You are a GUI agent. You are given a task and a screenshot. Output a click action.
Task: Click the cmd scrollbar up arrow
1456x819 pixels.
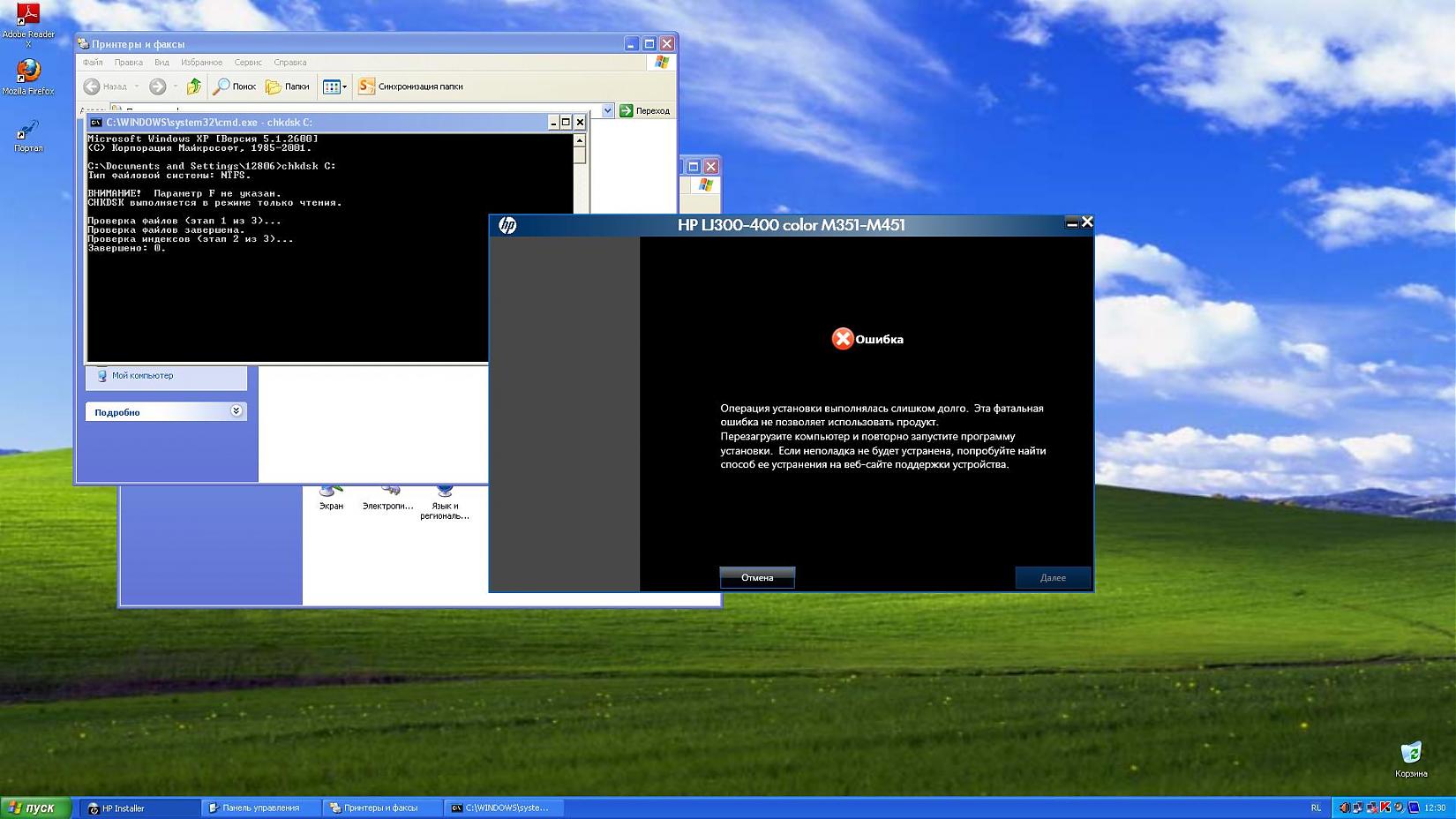coord(580,140)
